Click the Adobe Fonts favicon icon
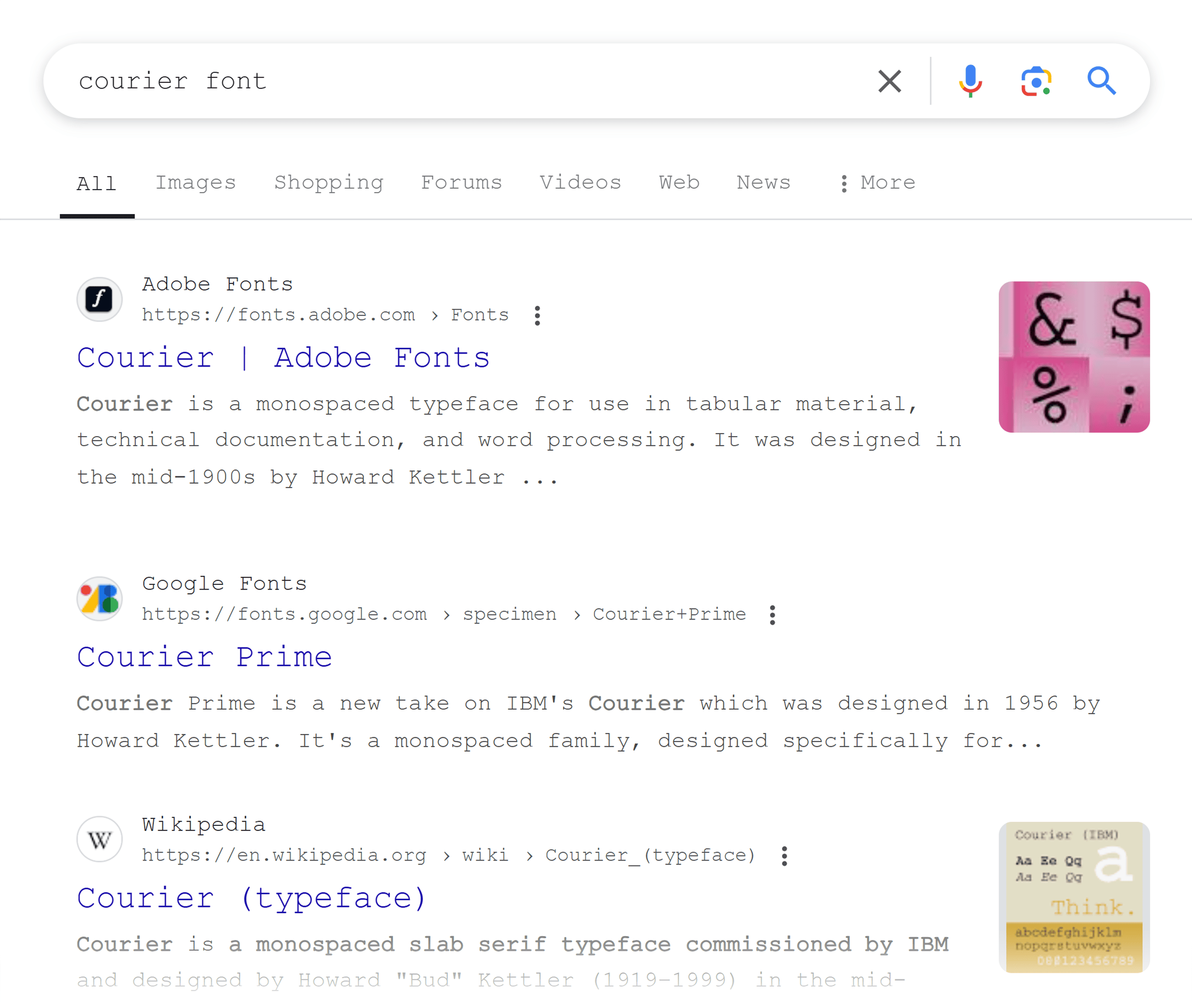Screen dimensions: 1192x1008 (x=99, y=298)
